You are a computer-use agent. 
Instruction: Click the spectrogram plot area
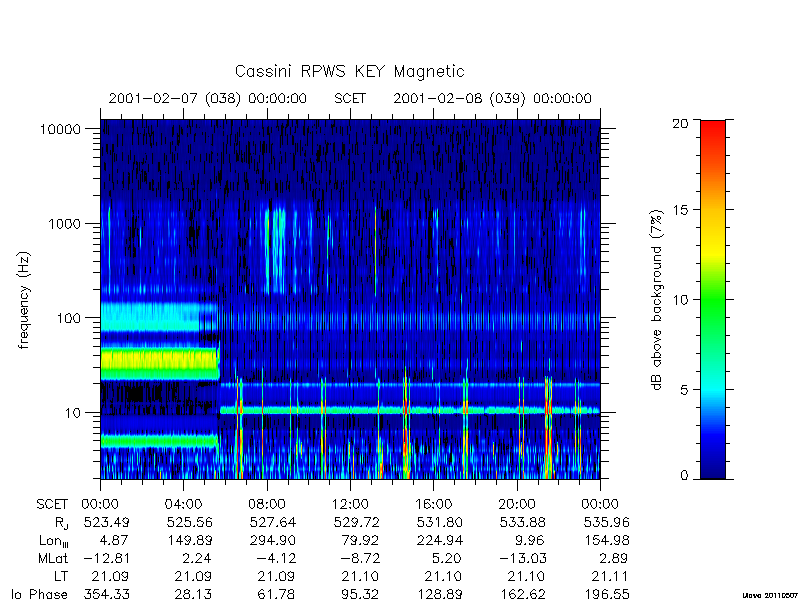click(350, 299)
